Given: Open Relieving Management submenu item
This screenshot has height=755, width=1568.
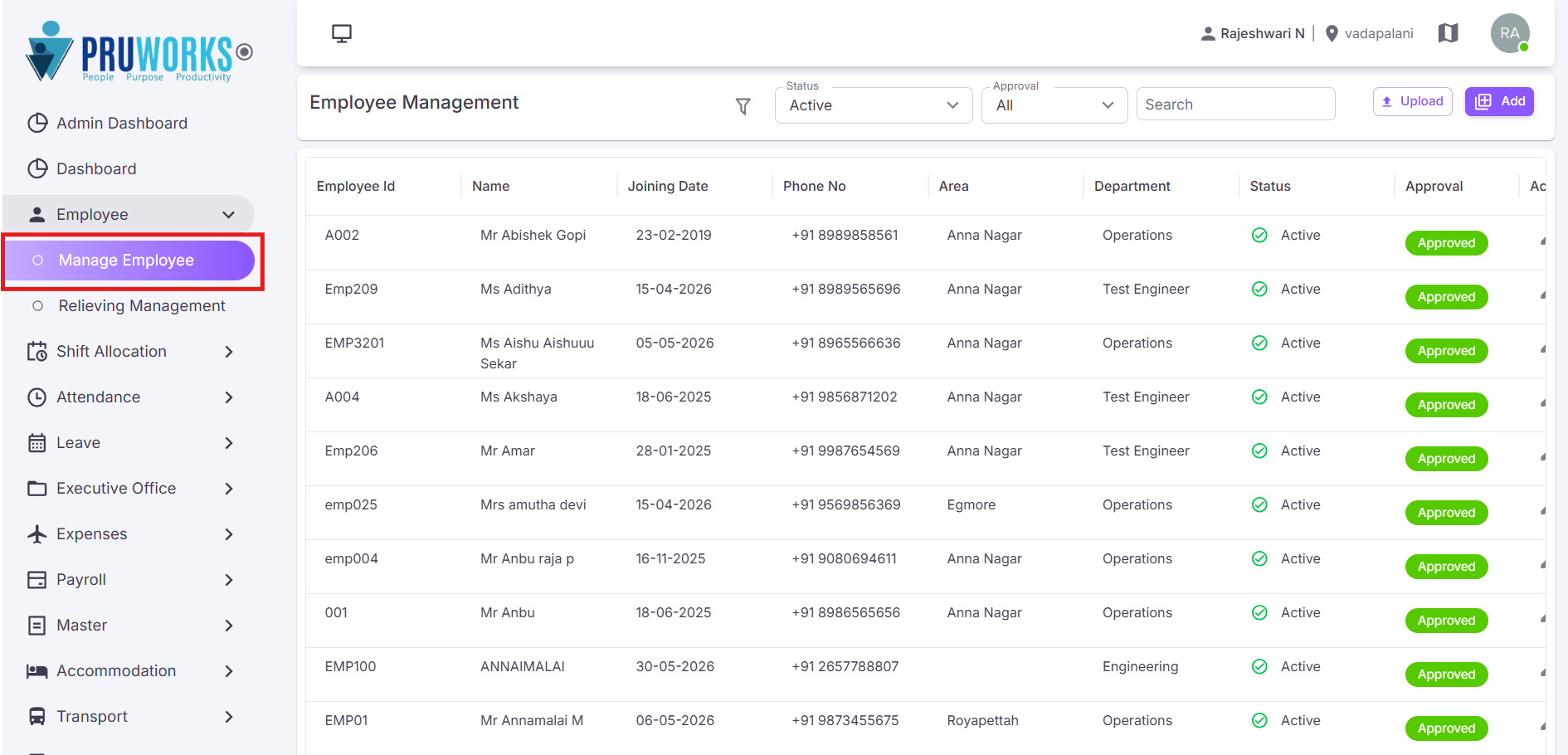Looking at the screenshot, I should [x=129, y=306].
